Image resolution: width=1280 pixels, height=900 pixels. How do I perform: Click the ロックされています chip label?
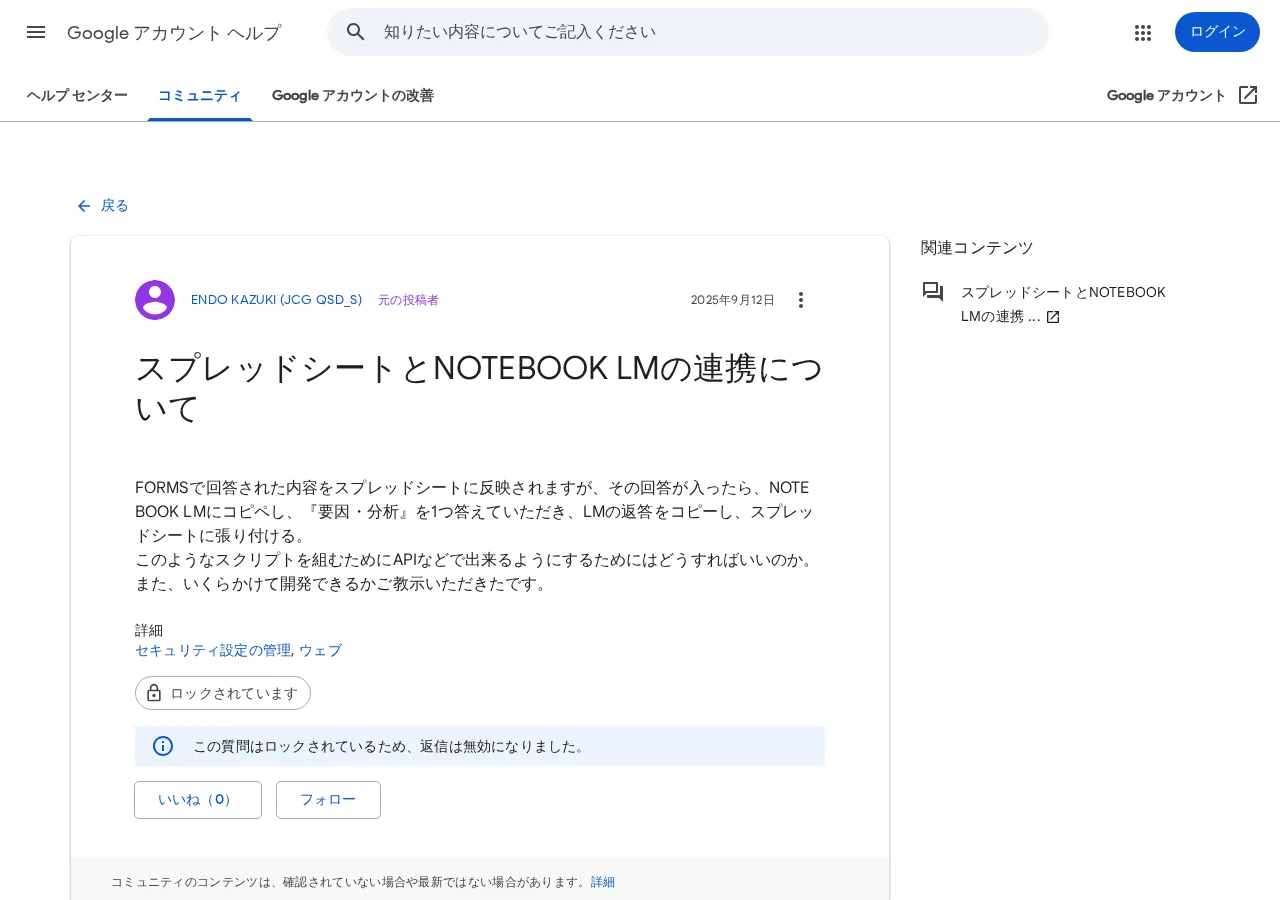(x=234, y=693)
